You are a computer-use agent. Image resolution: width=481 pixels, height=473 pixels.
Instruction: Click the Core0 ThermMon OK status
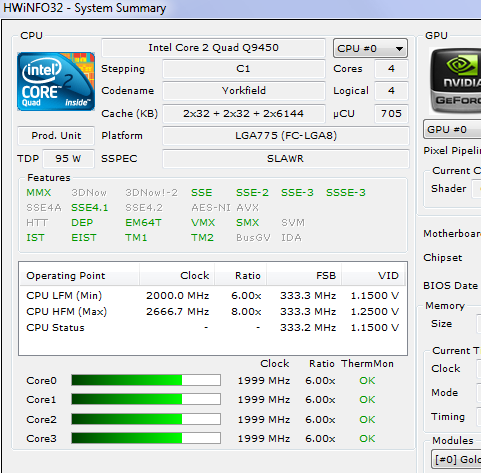367,381
